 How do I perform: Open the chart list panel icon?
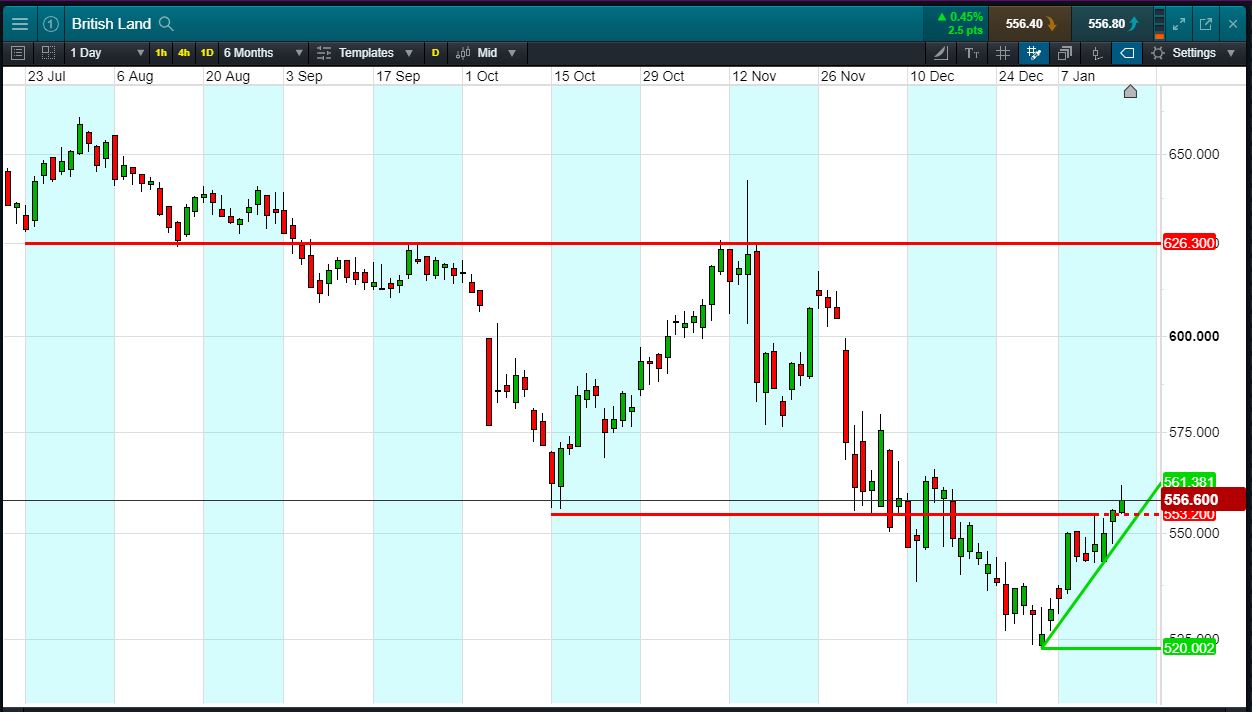[17, 52]
